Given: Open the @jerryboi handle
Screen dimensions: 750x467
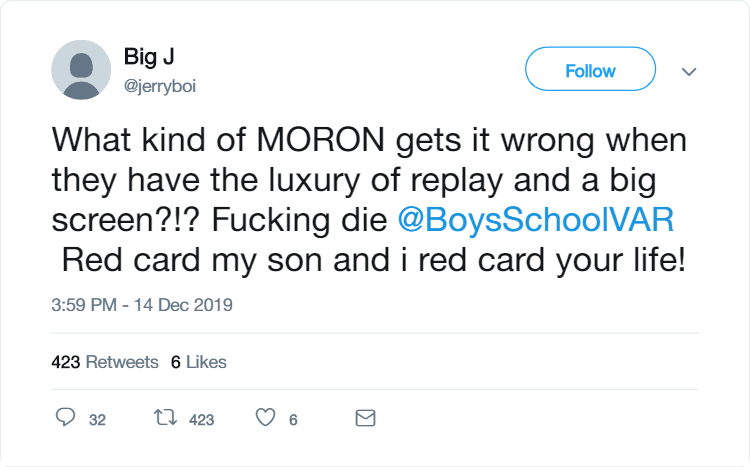Looking at the screenshot, I should [160, 86].
